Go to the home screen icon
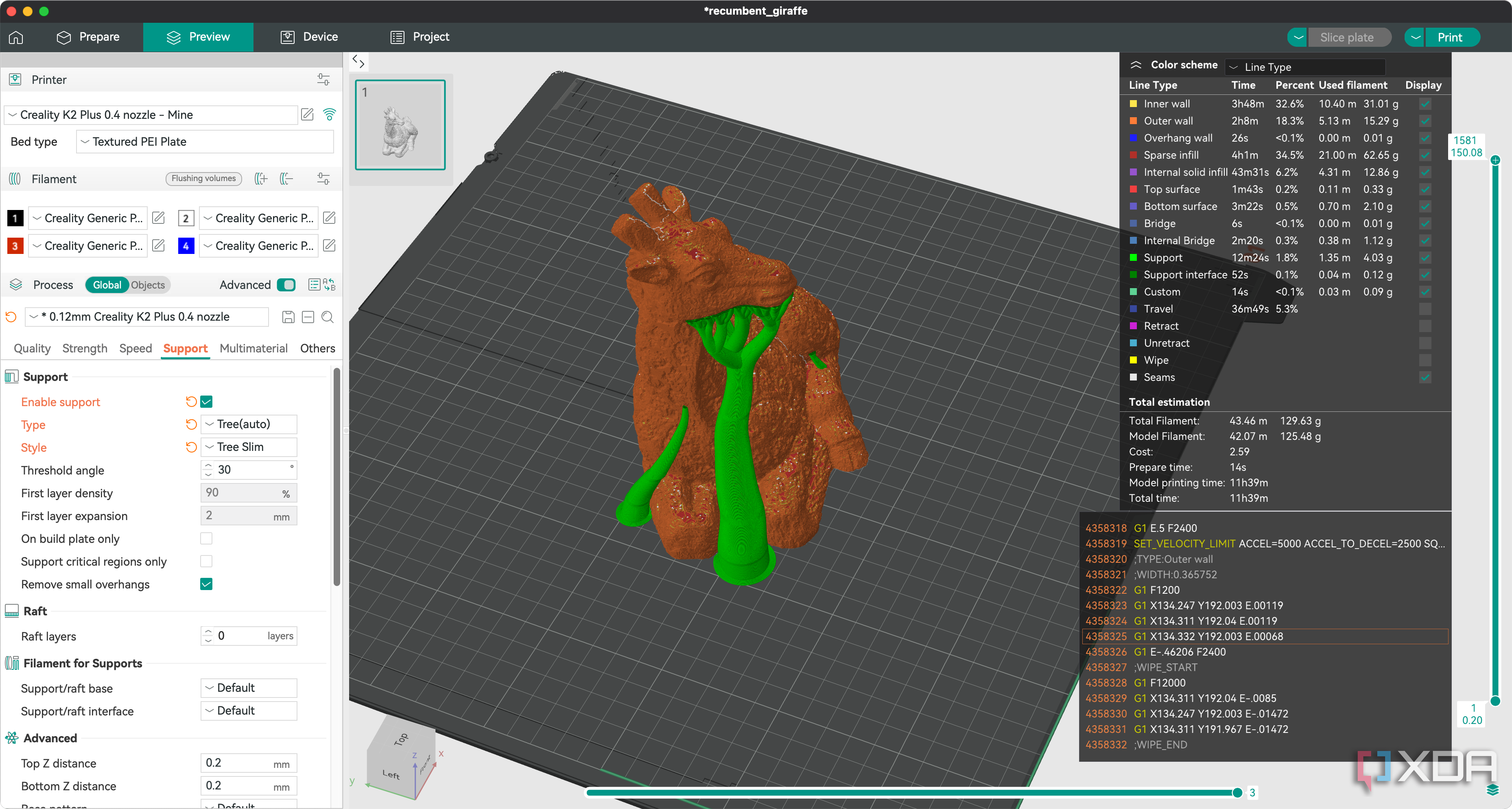Image resolution: width=1512 pixels, height=809 pixels. (x=16, y=37)
